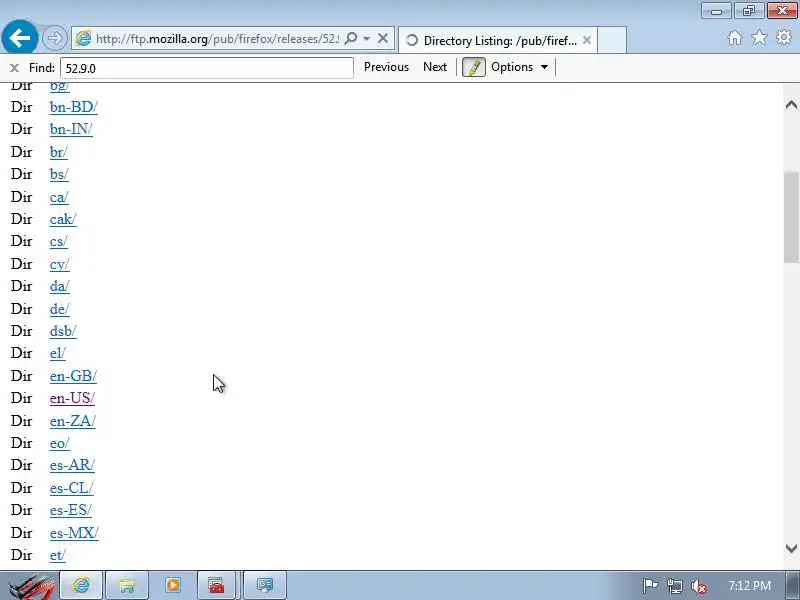
Task: Click the 7:12 PM system clock
Action: (x=749, y=585)
